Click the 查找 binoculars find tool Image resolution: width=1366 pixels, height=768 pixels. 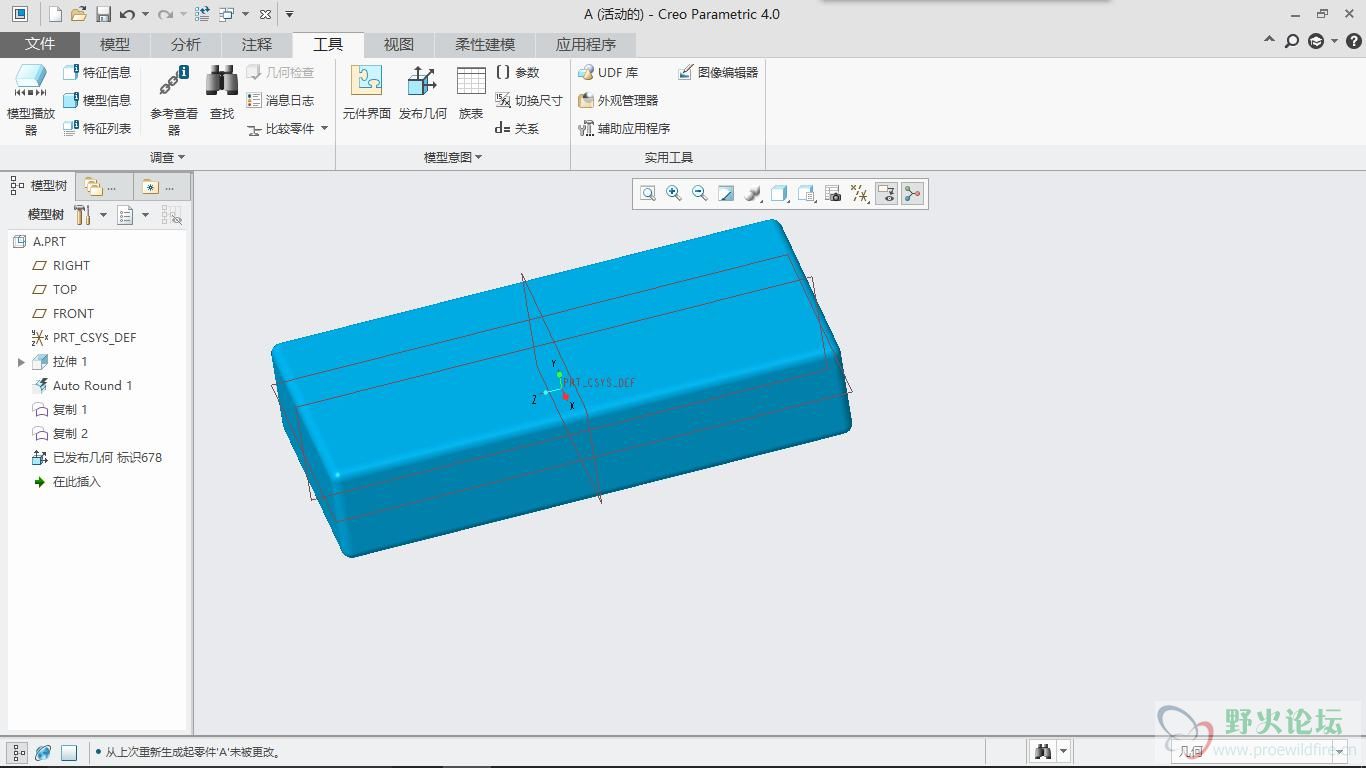(x=222, y=93)
